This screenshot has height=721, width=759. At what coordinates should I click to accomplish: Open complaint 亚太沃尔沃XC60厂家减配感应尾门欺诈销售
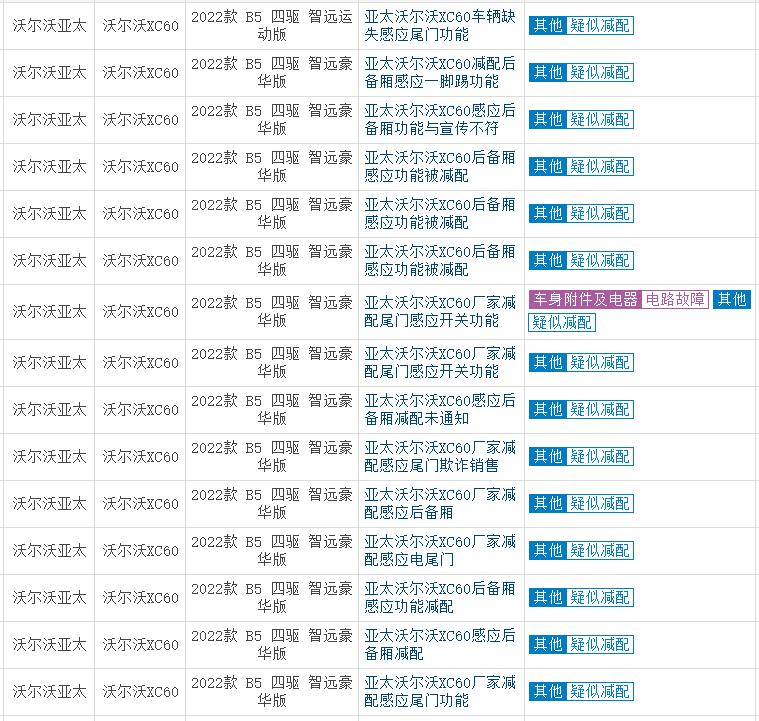point(440,457)
